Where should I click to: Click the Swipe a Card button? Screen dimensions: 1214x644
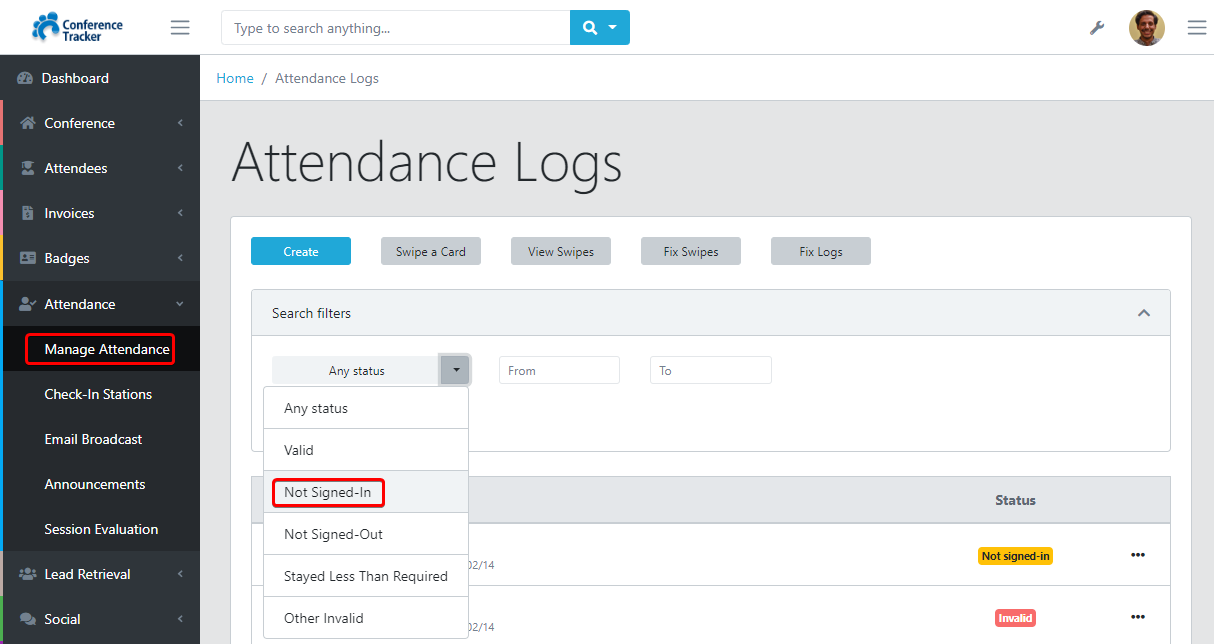point(431,251)
